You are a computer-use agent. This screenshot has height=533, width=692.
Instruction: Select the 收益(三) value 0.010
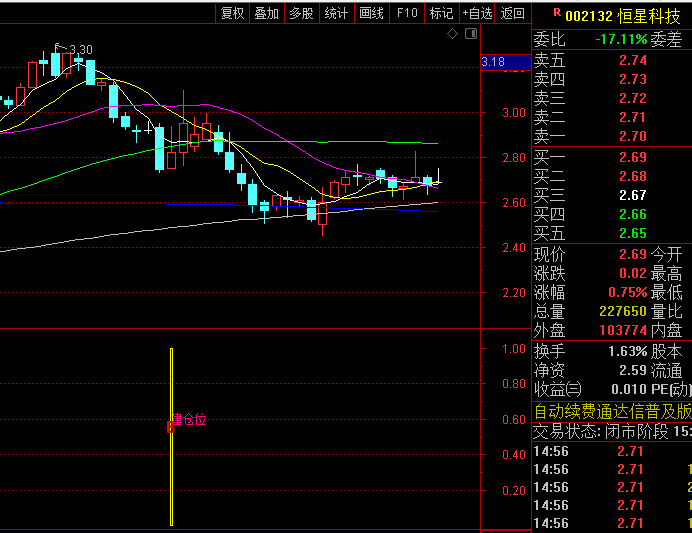pos(629,389)
